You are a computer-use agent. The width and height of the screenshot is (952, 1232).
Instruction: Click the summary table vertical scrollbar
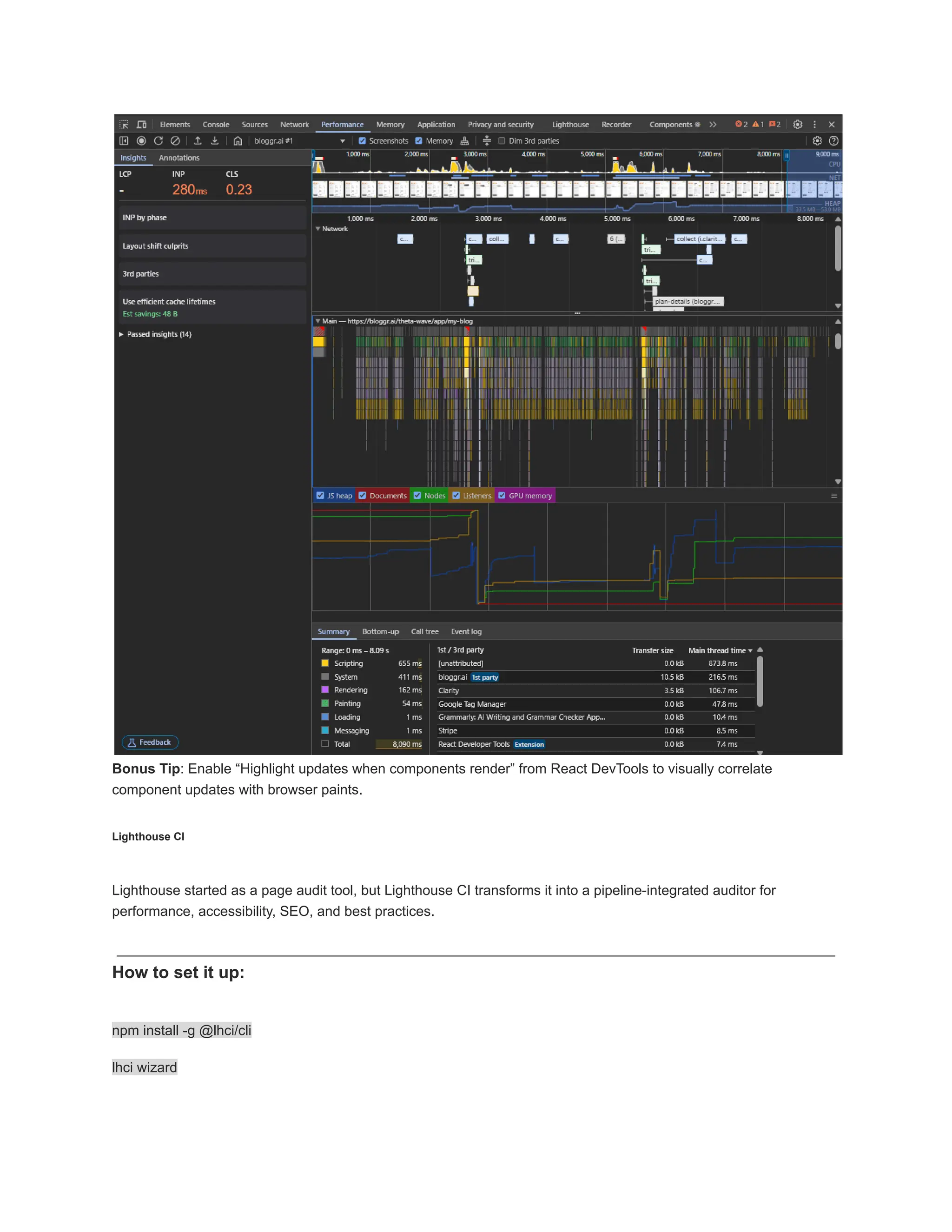coord(760,682)
